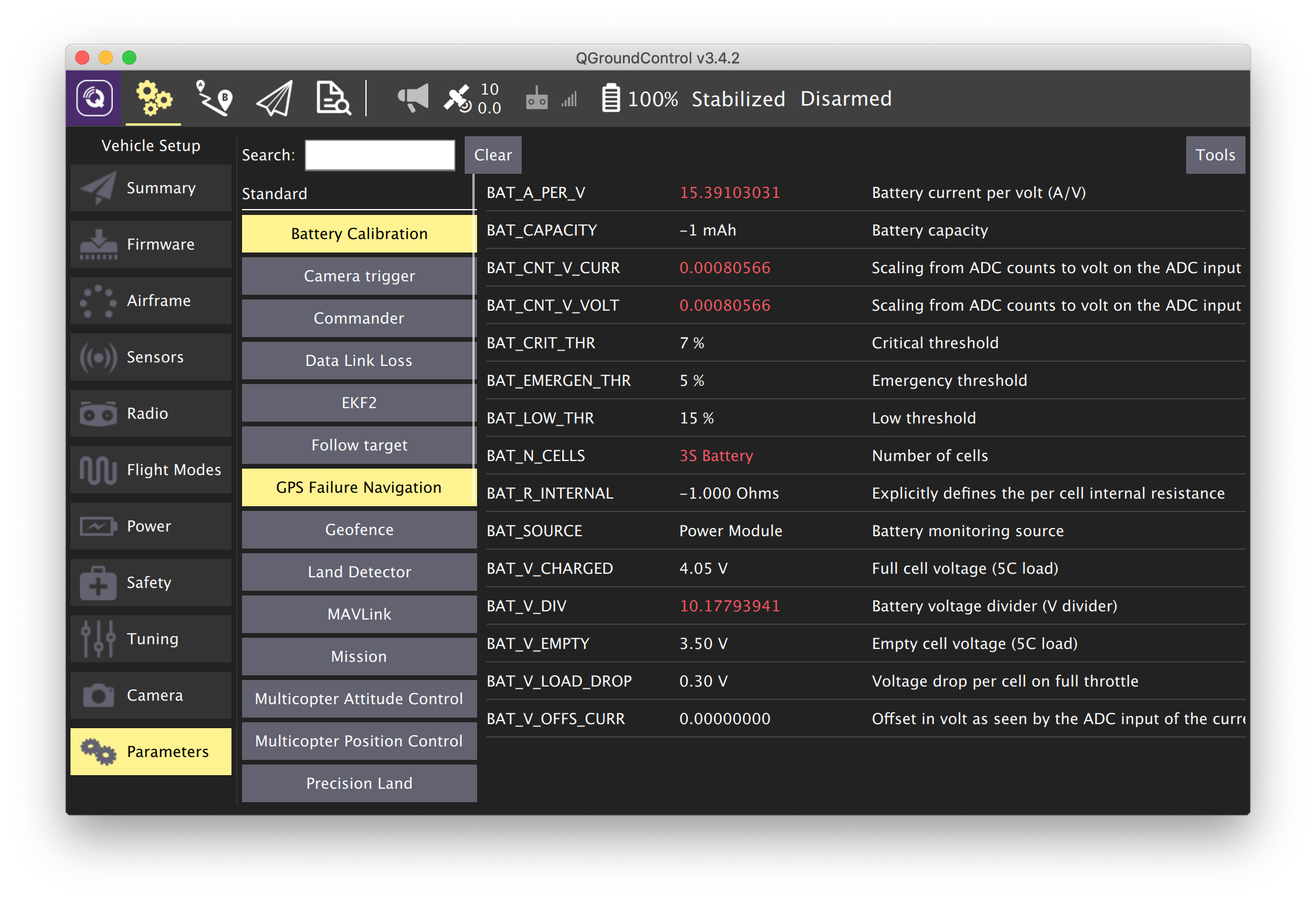Image resolution: width=1316 pixels, height=902 pixels.
Task: Show vehicle messages megaphone icon
Action: coord(413,98)
